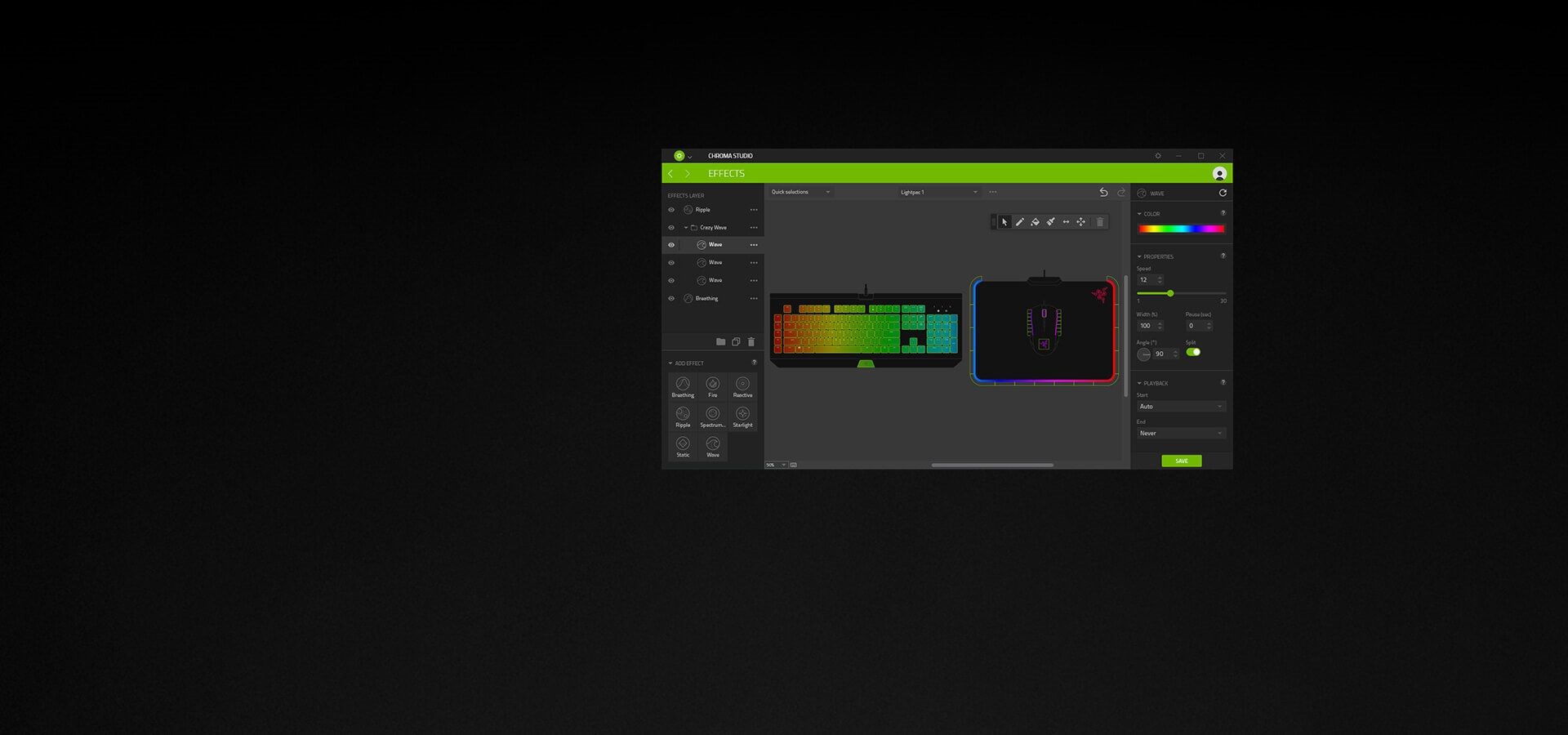Add a Reactive effect
The width and height of the screenshot is (1568, 735).
pyautogui.click(x=742, y=386)
